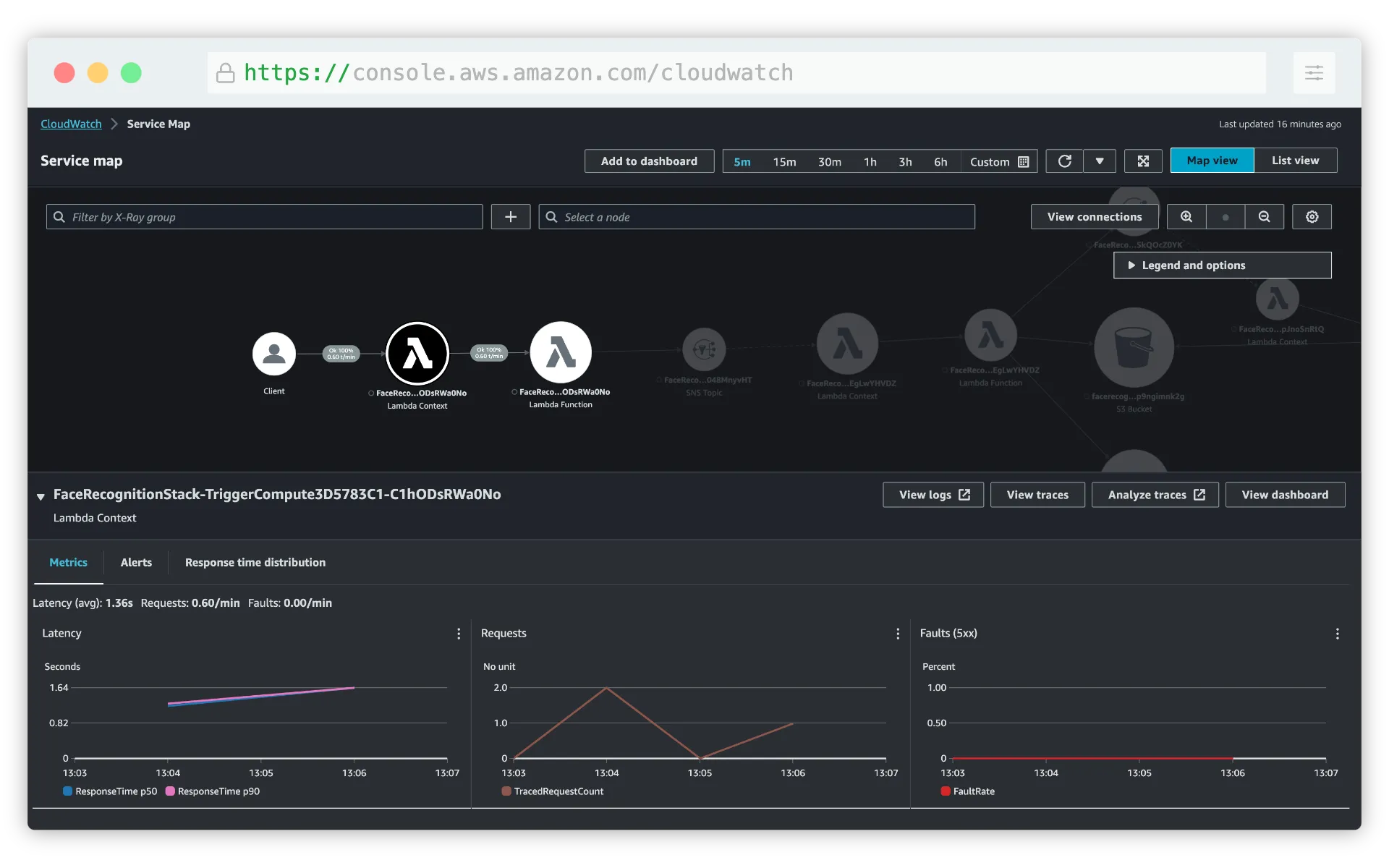Click View connections
Image resolution: width=1389 pixels, height=868 pixels.
click(x=1095, y=217)
